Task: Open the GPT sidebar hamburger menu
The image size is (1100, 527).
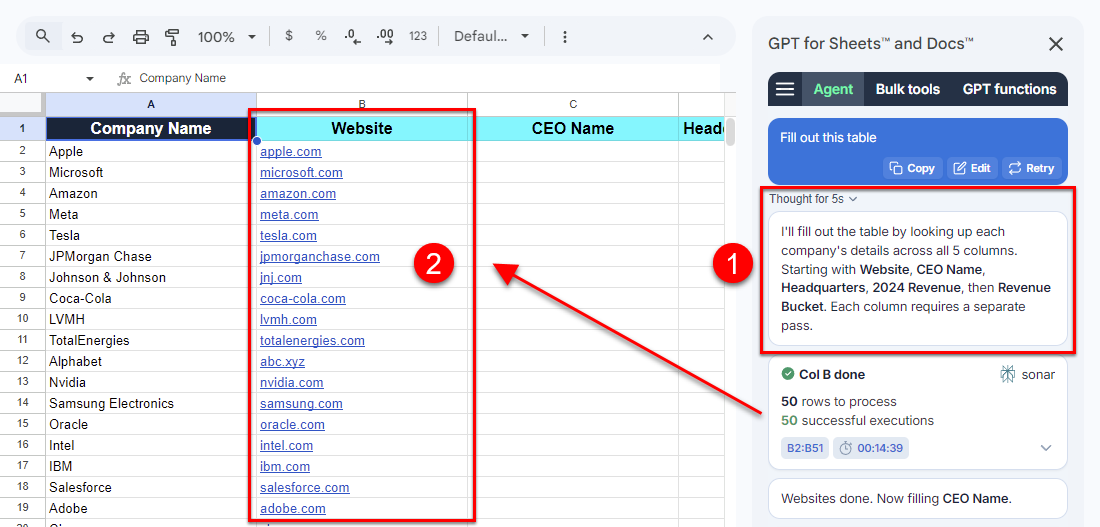Action: [x=785, y=89]
